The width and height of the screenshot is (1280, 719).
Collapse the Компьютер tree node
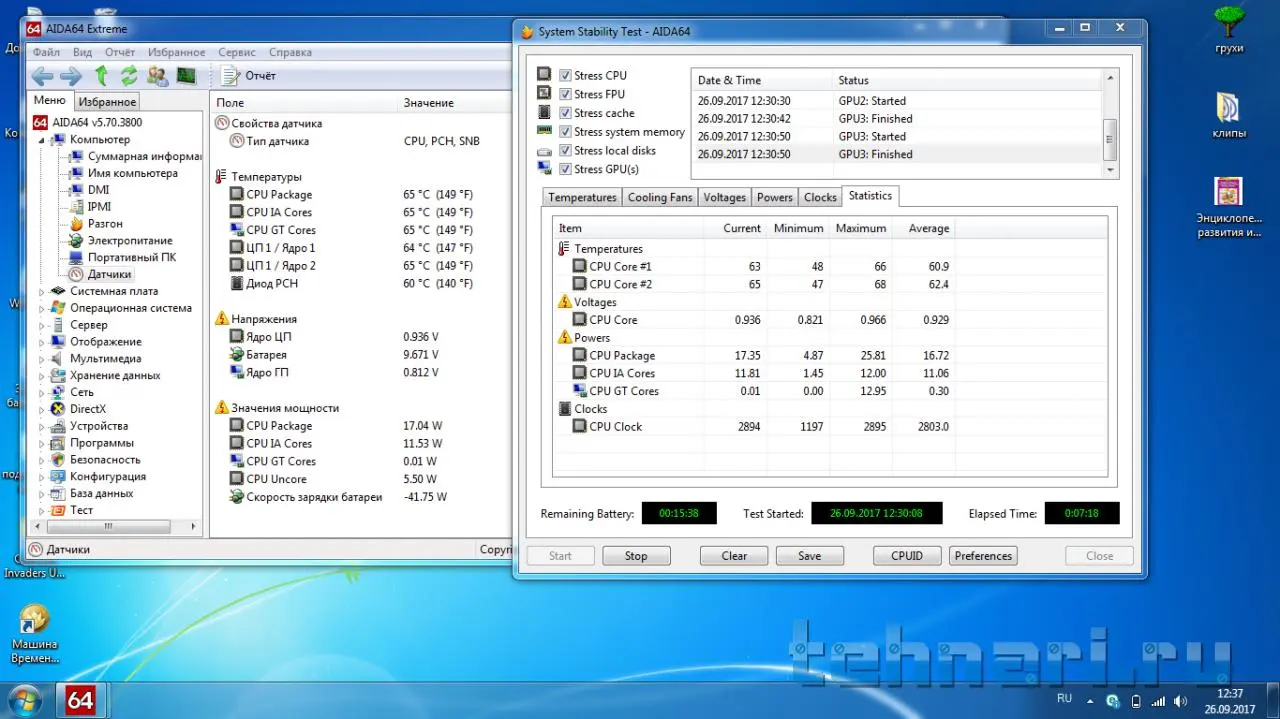(42, 140)
